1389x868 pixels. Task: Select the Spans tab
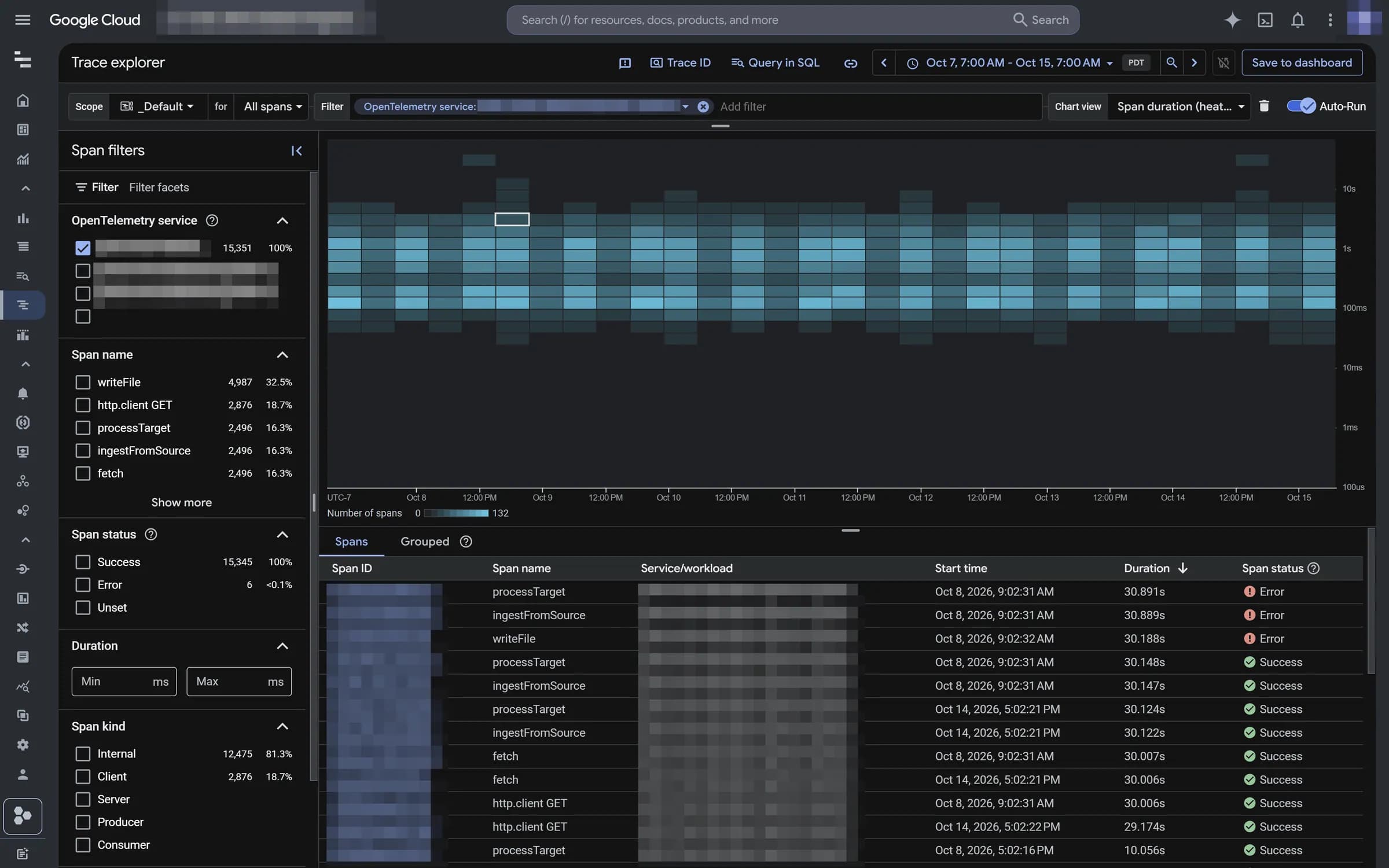(351, 542)
